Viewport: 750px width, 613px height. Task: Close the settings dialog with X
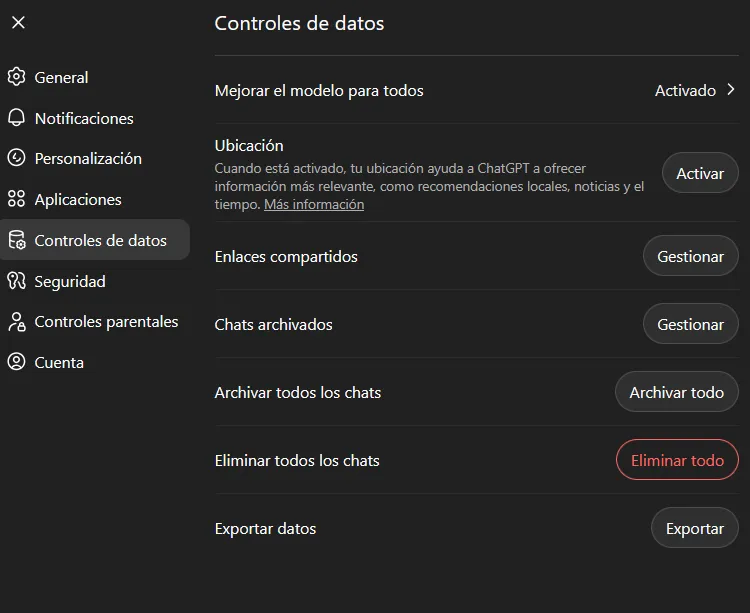(18, 22)
